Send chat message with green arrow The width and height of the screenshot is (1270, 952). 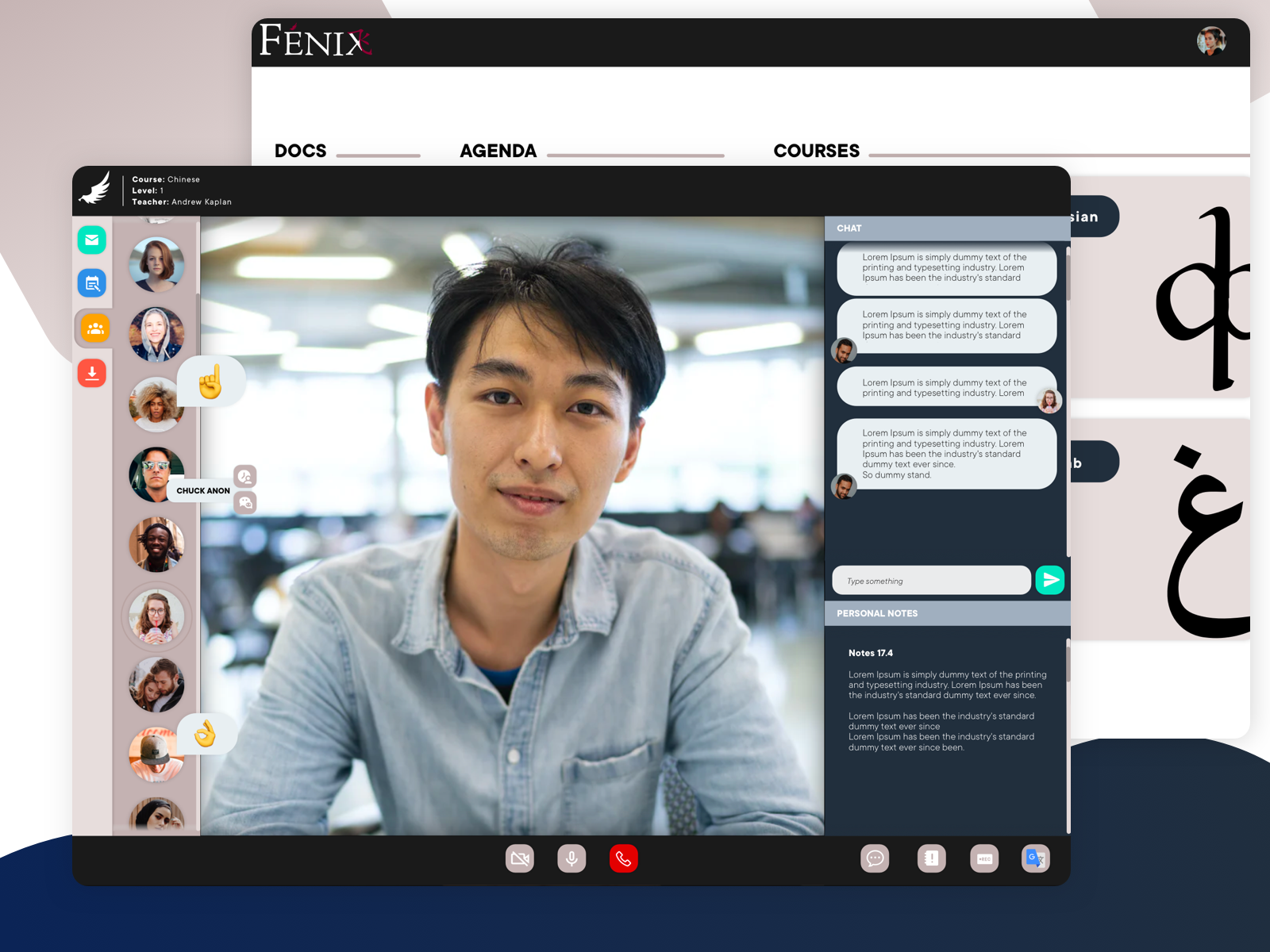[x=1050, y=580]
